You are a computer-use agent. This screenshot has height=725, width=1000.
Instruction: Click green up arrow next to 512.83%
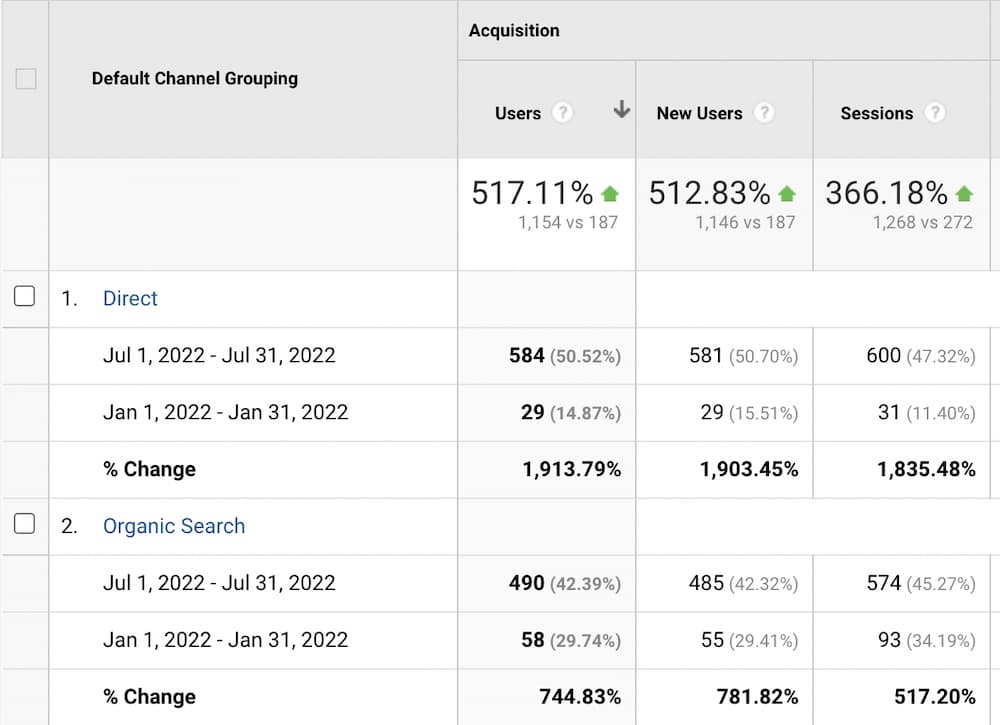coord(787,193)
